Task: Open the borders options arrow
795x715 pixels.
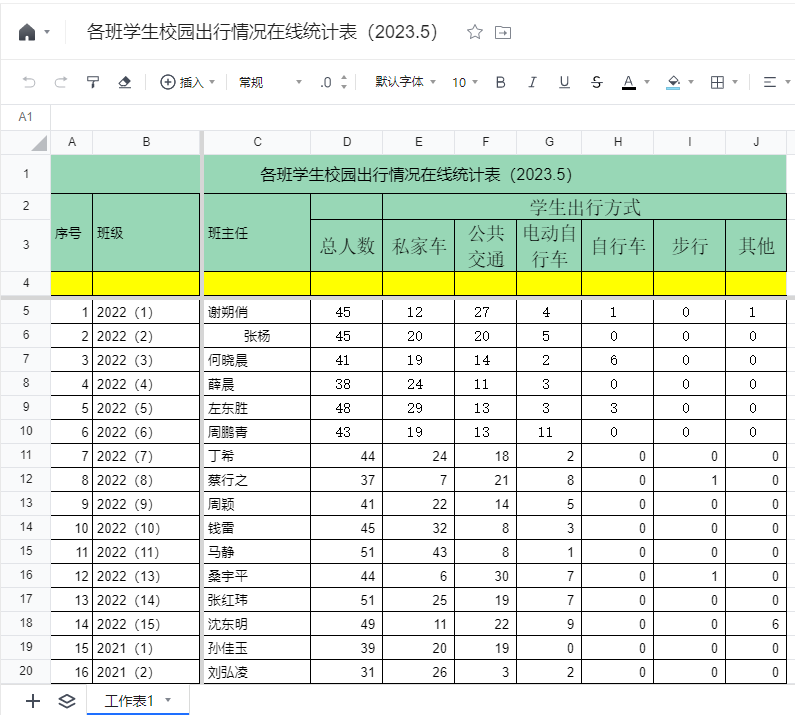Action: point(735,82)
